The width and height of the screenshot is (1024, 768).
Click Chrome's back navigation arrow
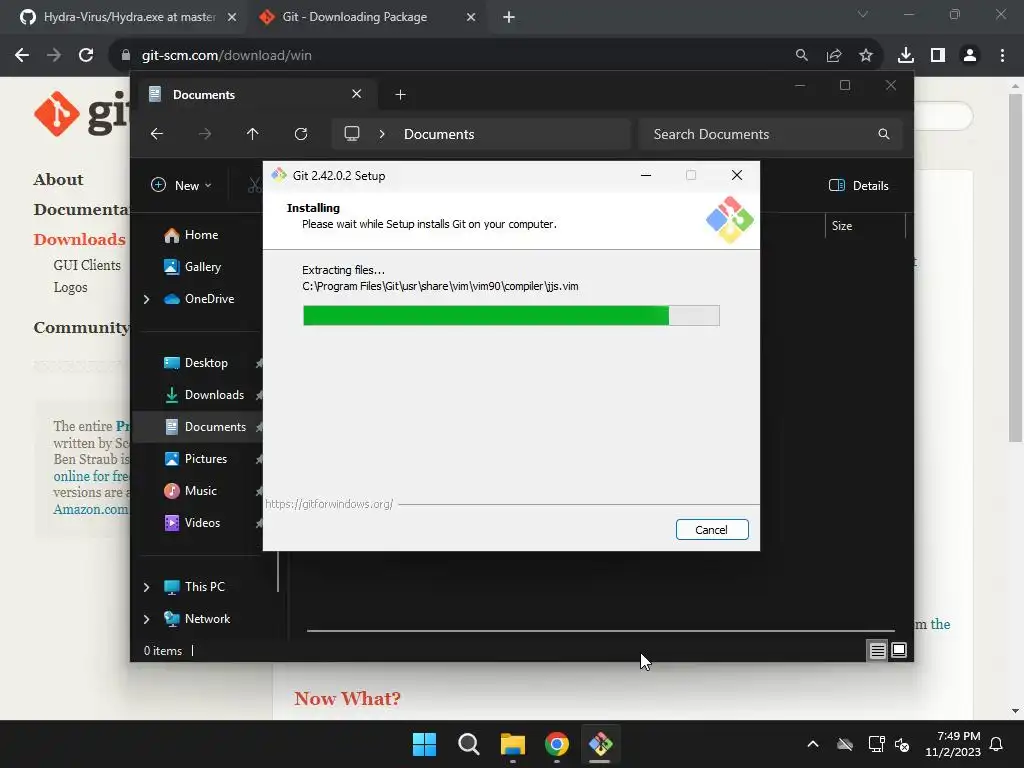(x=22, y=56)
